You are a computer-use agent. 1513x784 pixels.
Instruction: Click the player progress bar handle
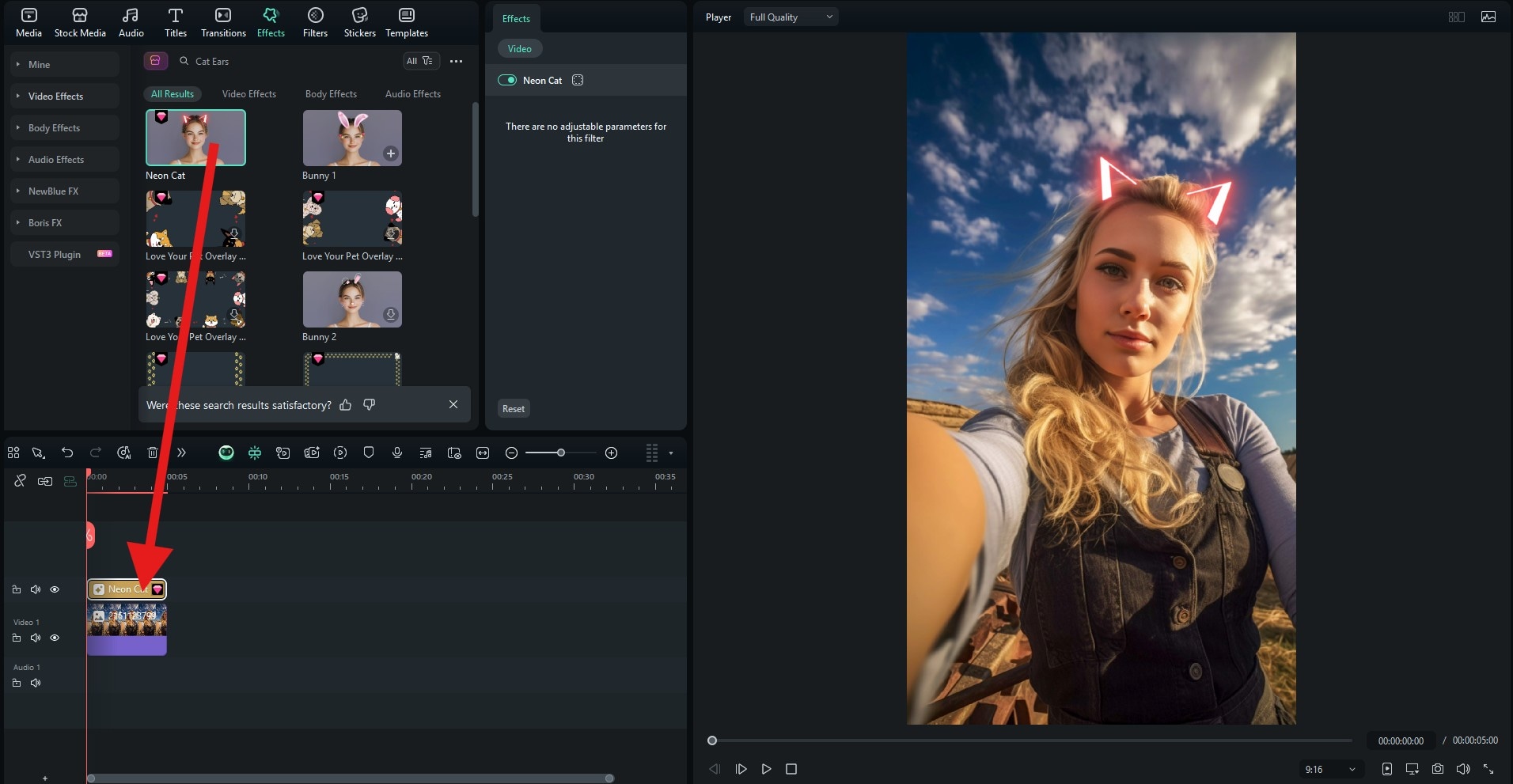point(712,740)
